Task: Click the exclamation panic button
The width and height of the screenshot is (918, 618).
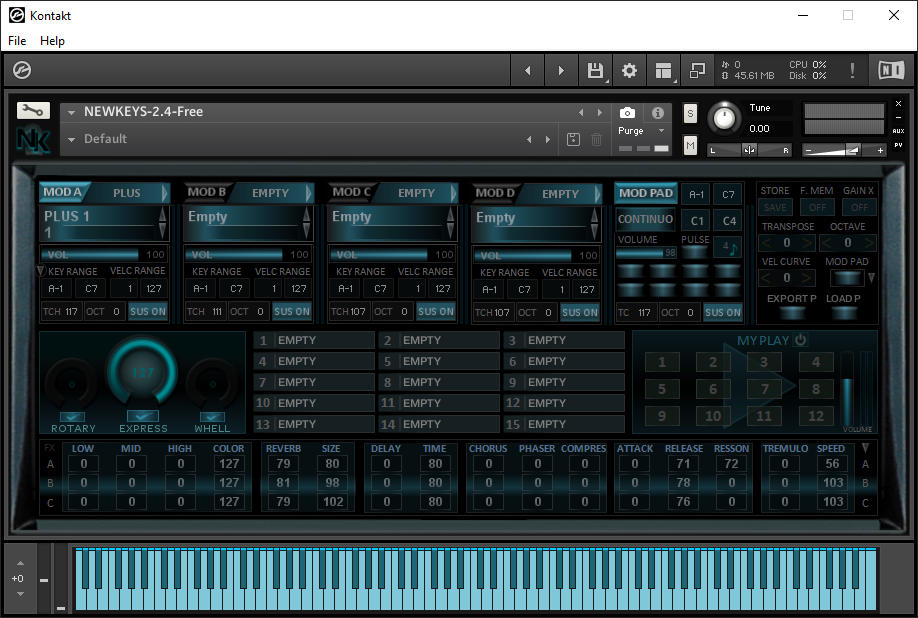Action: [852, 71]
